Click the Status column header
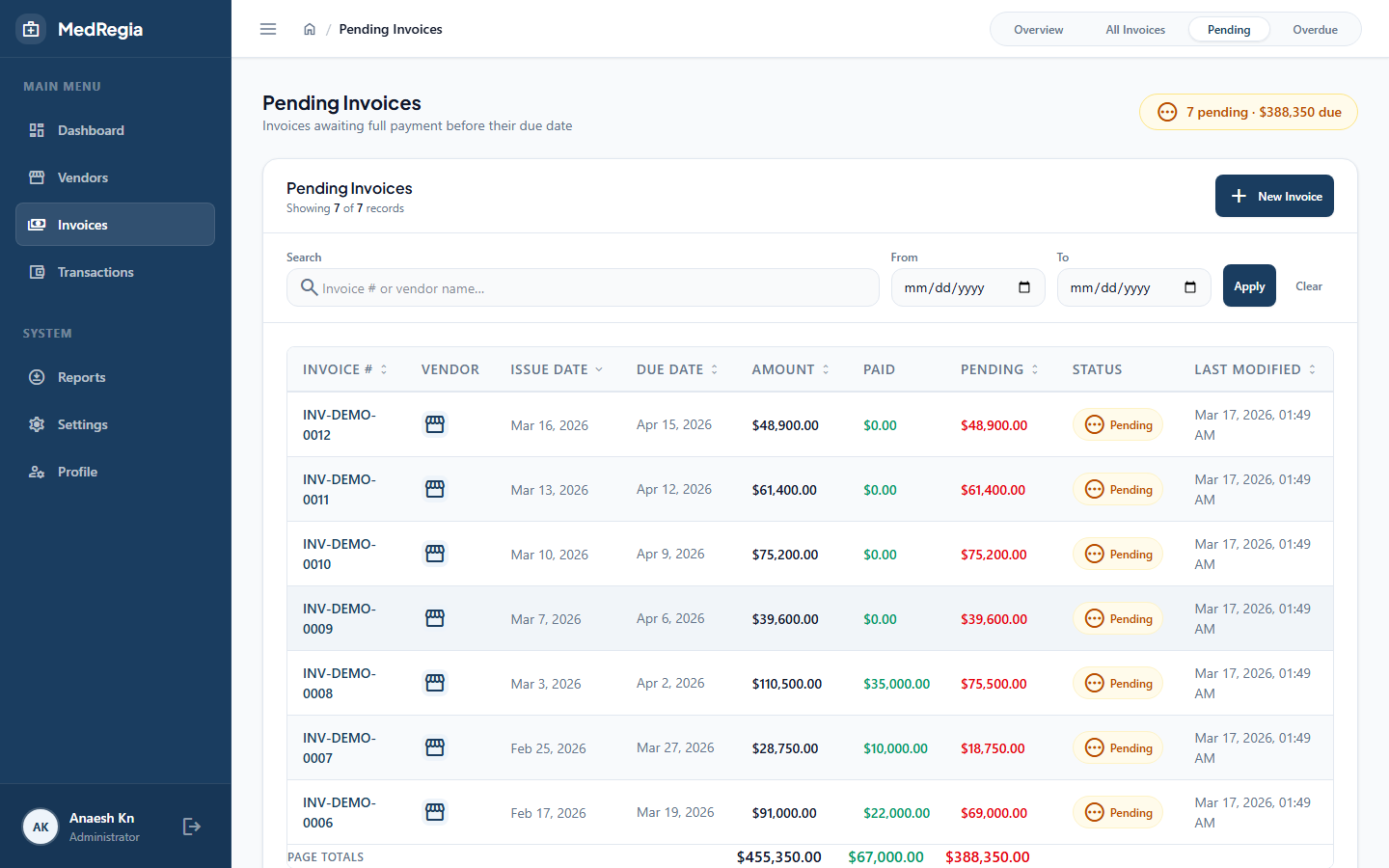 click(1097, 369)
